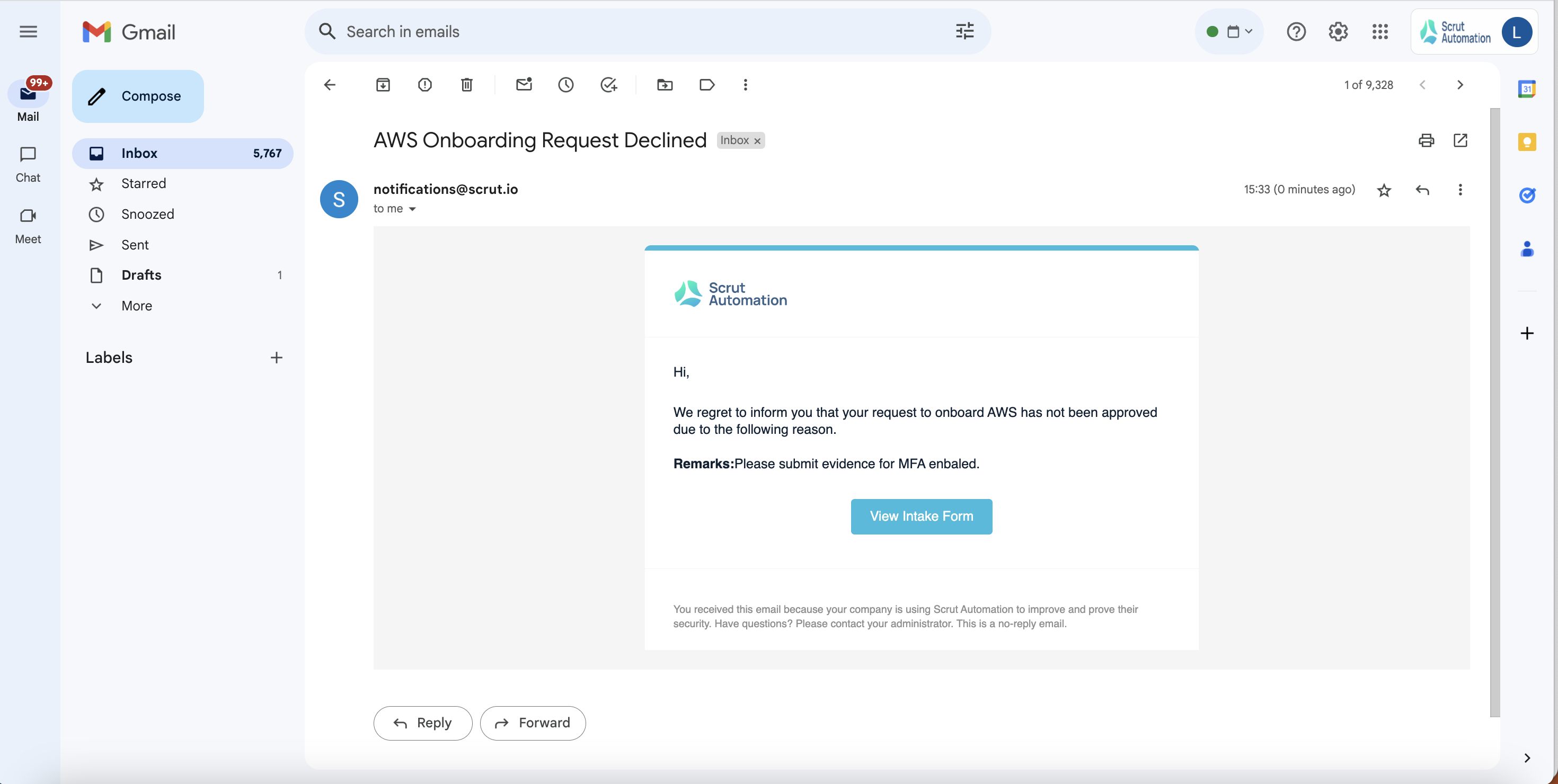Open Move to folder icon
Viewport: 1558px width, 784px height.
click(665, 85)
